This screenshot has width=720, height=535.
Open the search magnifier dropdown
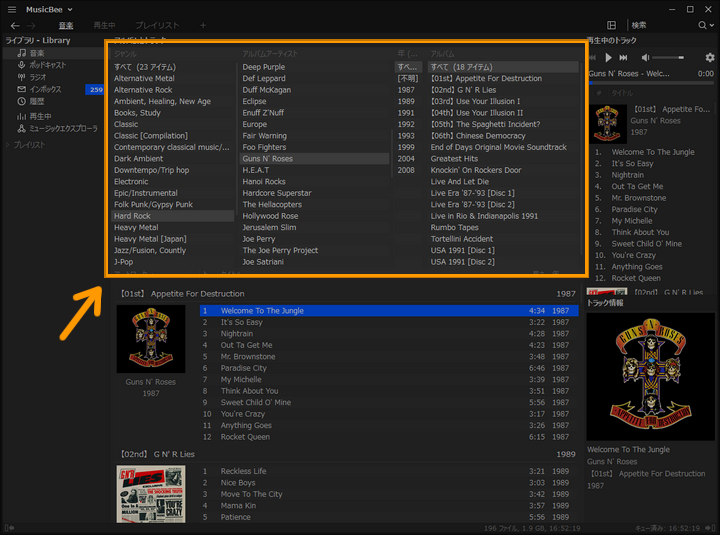coord(706,25)
